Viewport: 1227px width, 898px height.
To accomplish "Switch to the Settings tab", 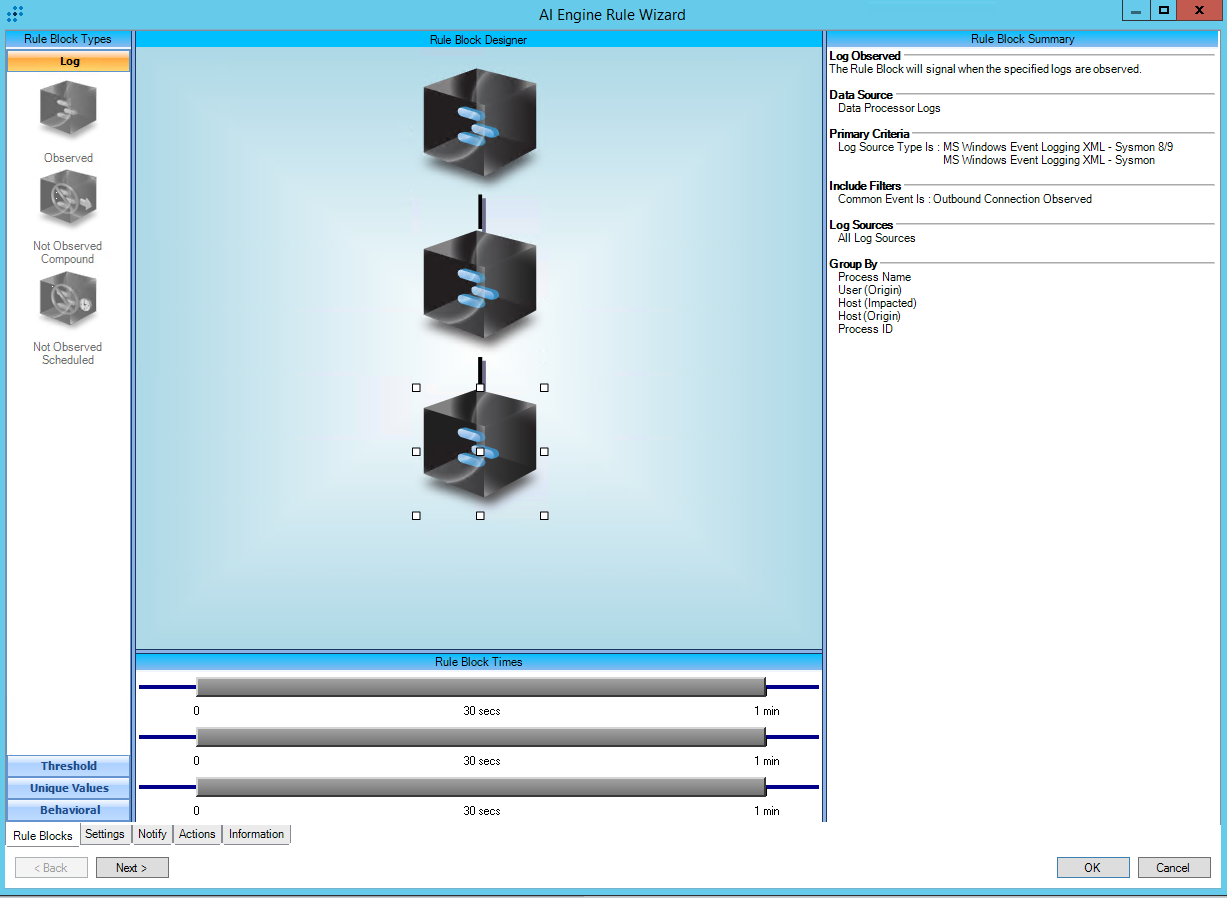I will click(x=105, y=834).
